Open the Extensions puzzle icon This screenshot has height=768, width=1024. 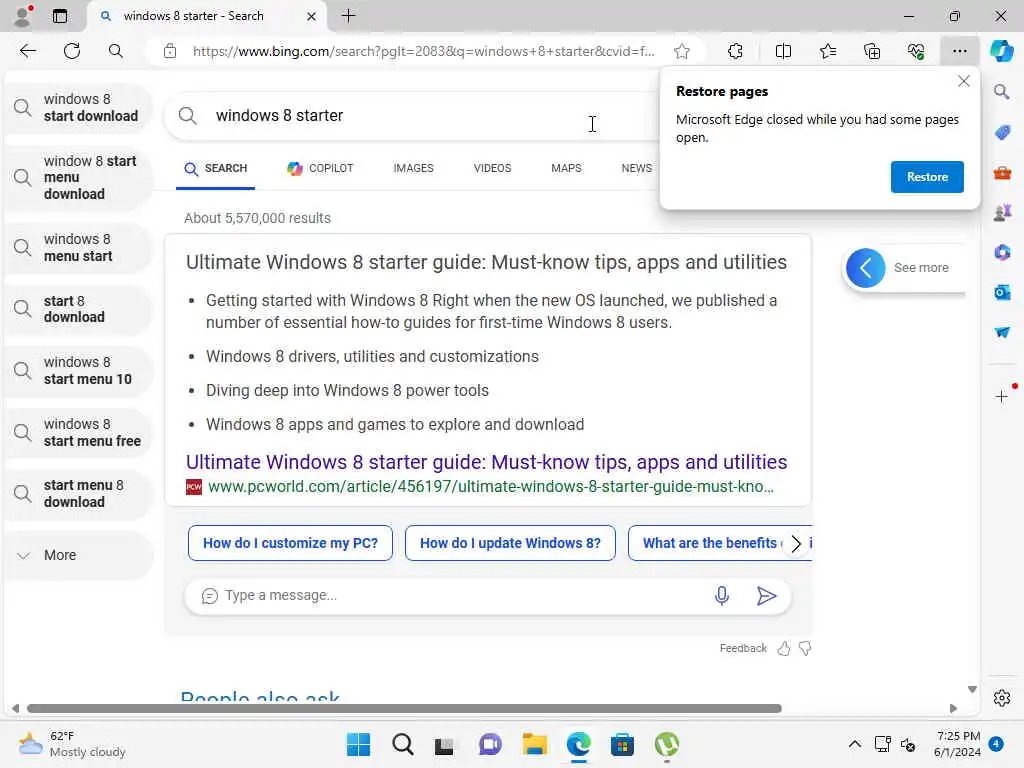(735, 51)
